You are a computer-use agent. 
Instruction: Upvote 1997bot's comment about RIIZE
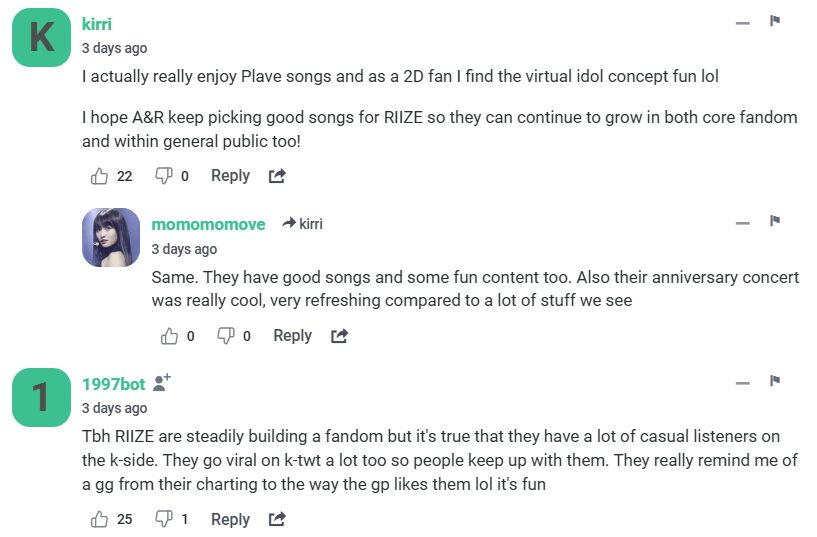coord(100,519)
